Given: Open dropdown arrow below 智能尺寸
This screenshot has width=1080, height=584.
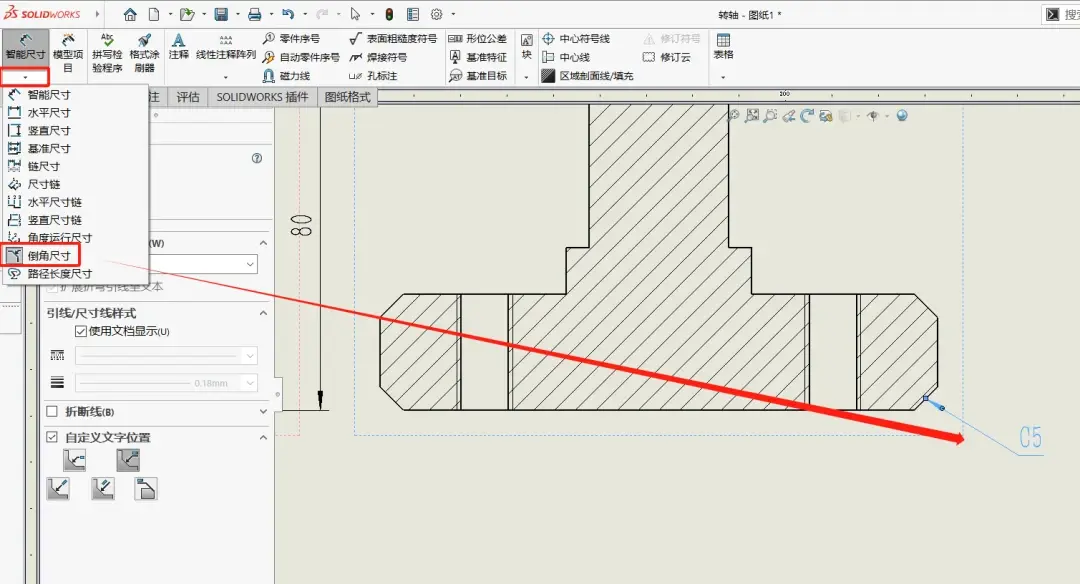Looking at the screenshot, I should (x=25, y=76).
